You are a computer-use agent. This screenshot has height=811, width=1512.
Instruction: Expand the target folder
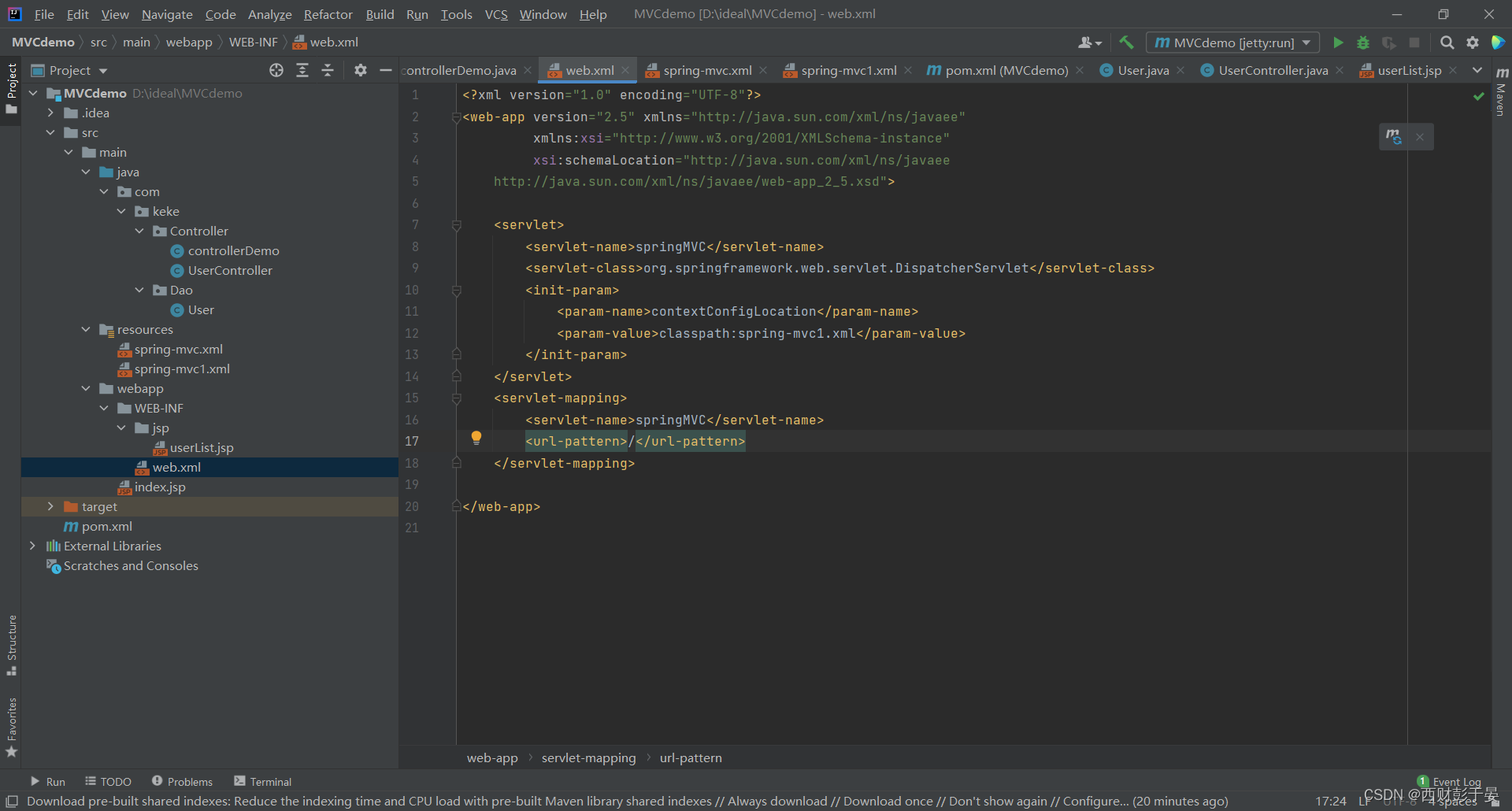(x=50, y=506)
